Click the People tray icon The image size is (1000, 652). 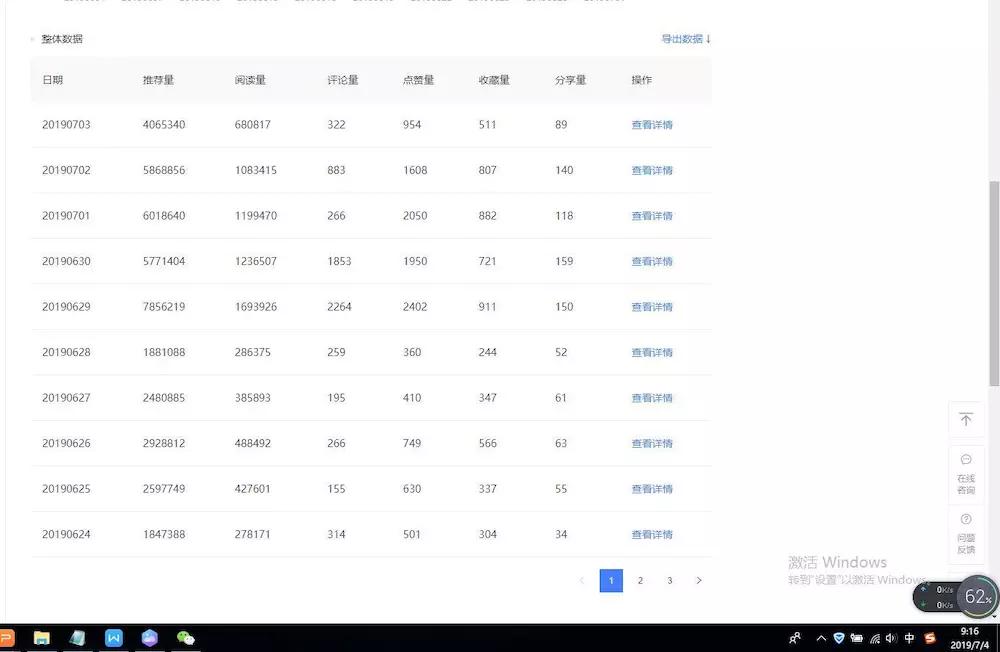(x=795, y=638)
